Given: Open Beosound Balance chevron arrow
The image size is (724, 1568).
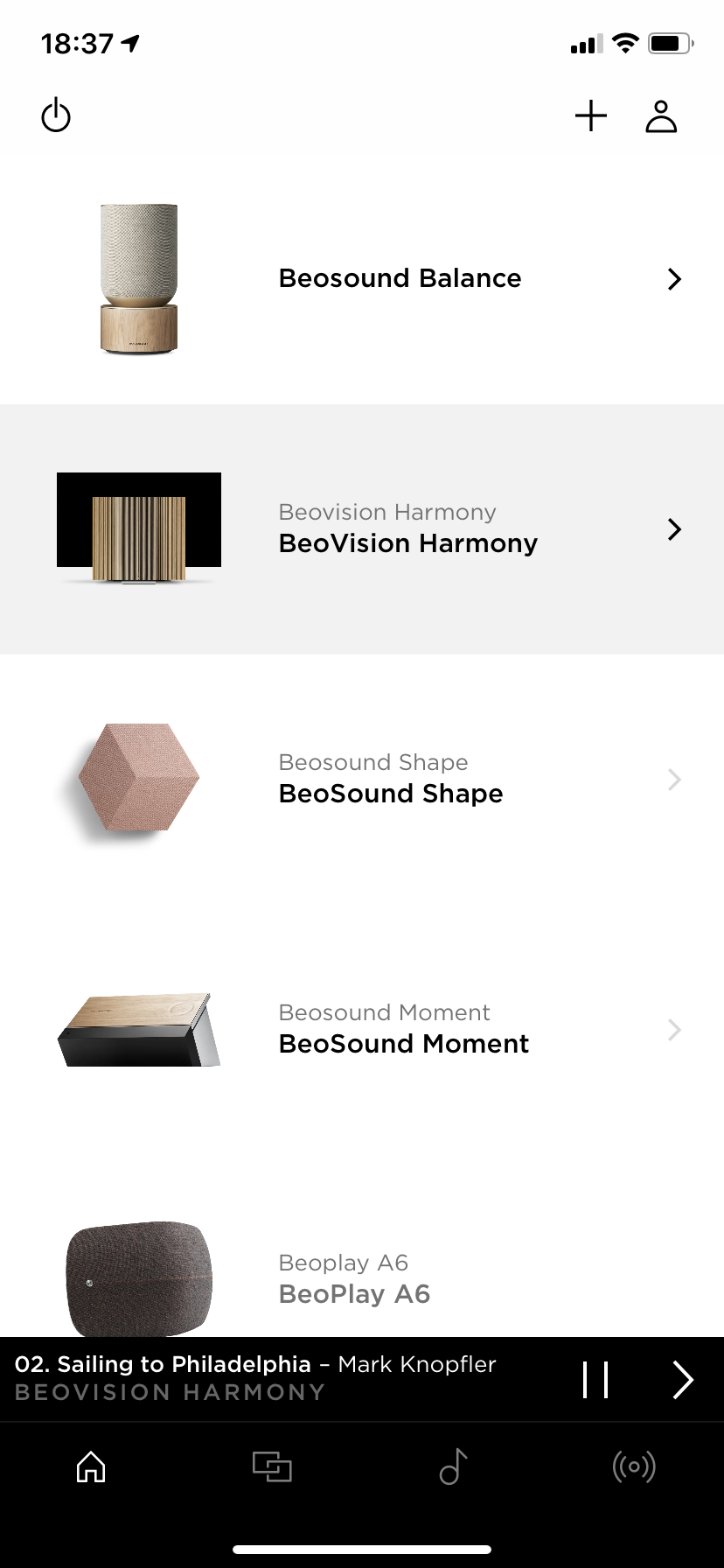Looking at the screenshot, I should [x=674, y=279].
